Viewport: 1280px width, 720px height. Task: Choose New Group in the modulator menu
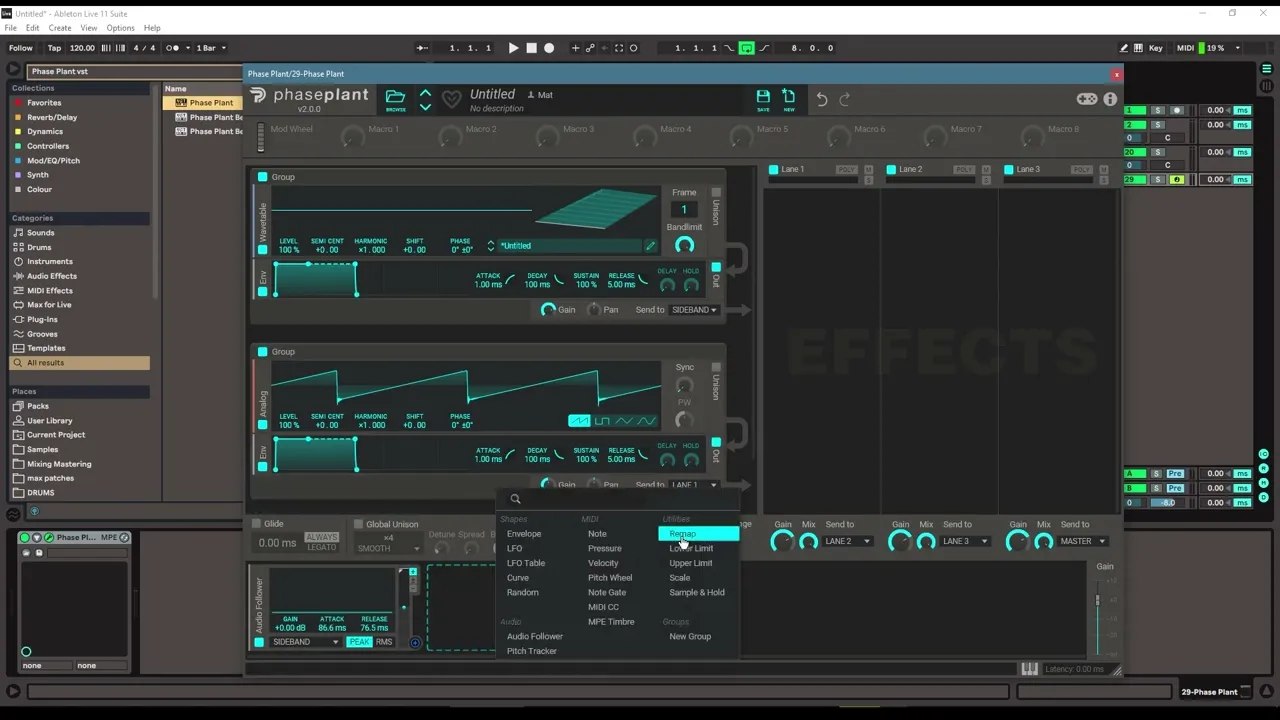pyautogui.click(x=690, y=637)
